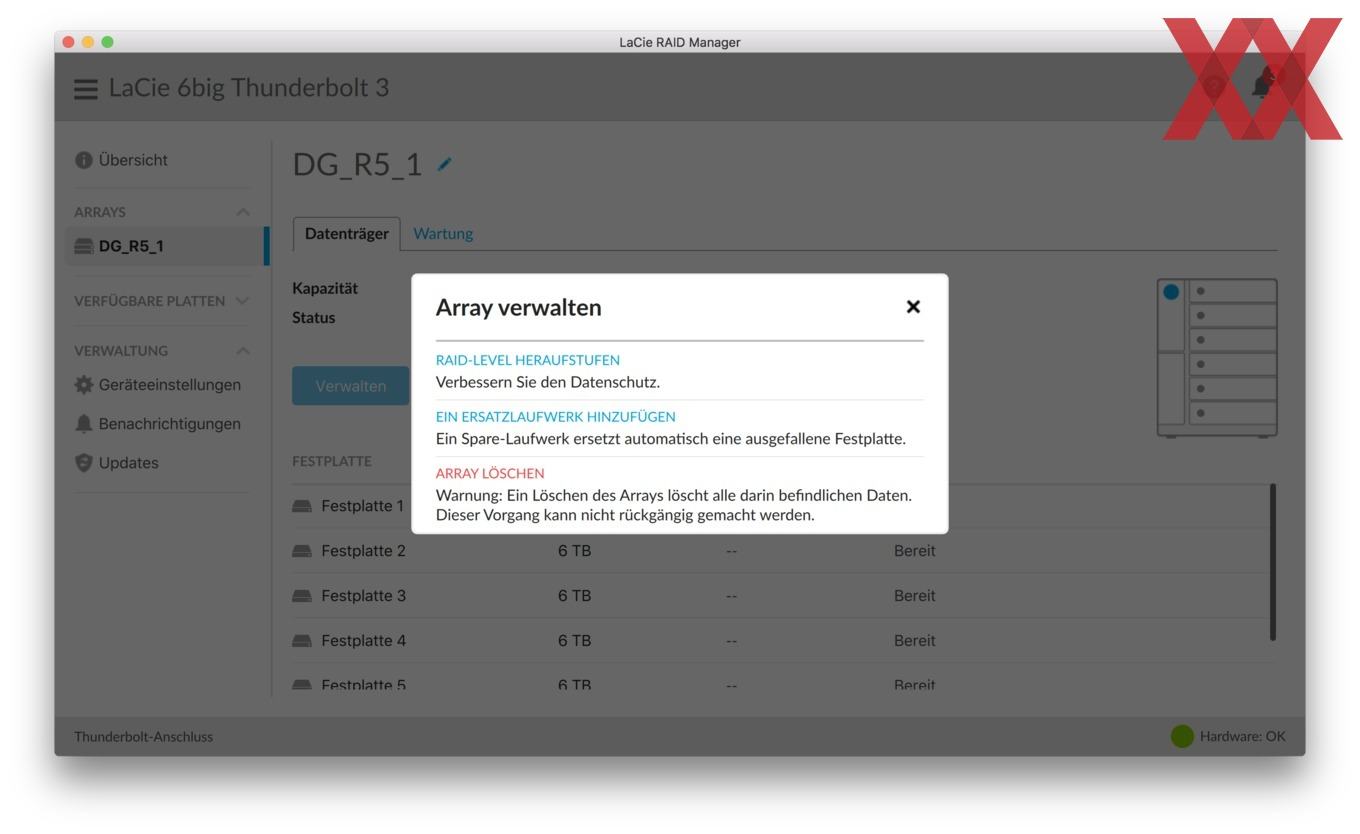Click the Festplatte 2 drive icon
The width and height of the screenshot is (1360, 834).
[301, 551]
